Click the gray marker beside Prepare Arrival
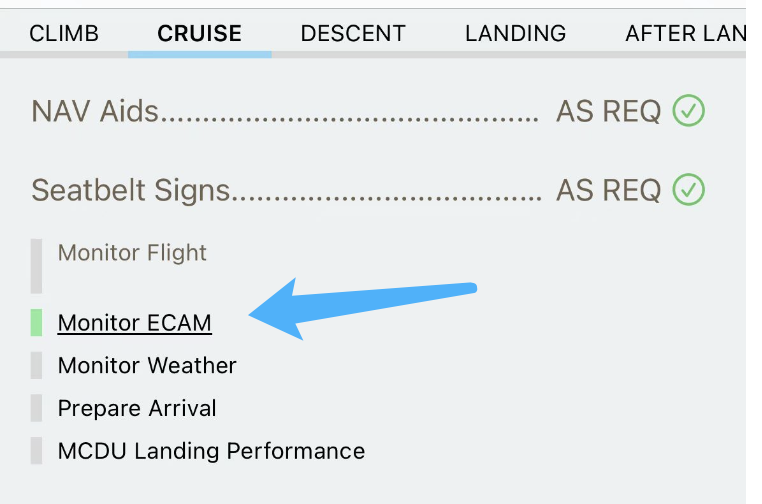Screen dimensions: 762x504 click(36, 408)
